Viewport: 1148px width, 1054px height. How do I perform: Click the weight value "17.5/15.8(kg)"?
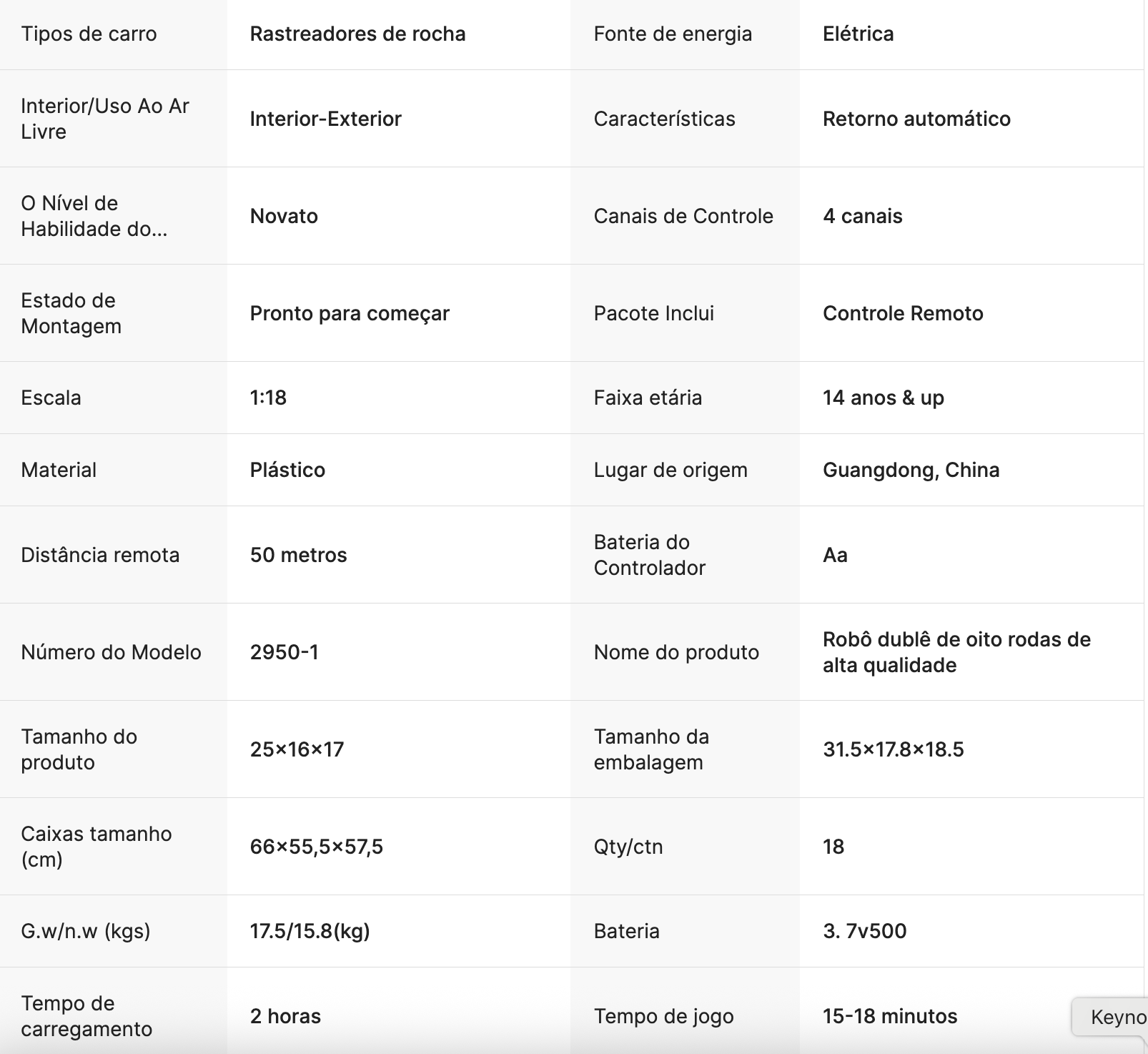click(x=310, y=931)
